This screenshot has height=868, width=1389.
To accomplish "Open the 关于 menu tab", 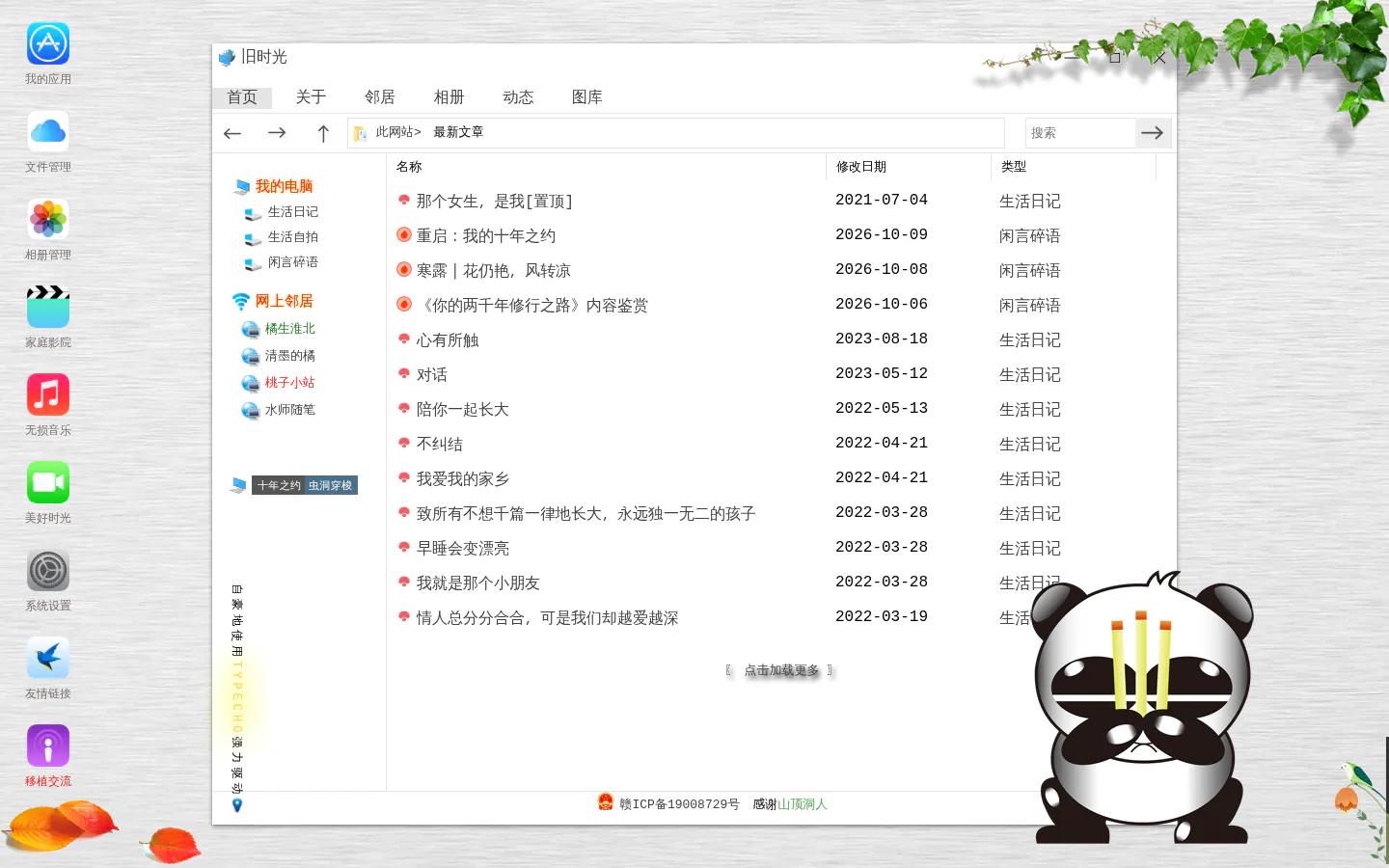I will (311, 97).
